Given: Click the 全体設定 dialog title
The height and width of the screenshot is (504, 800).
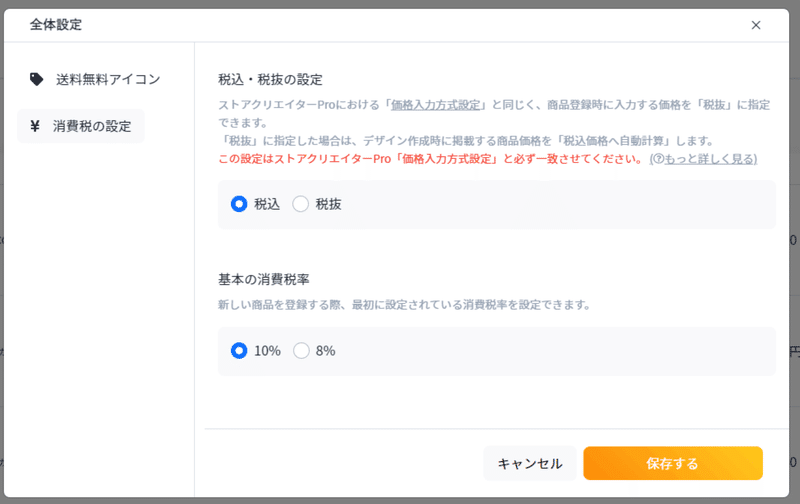Looking at the screenshot, I should (56, 24).
